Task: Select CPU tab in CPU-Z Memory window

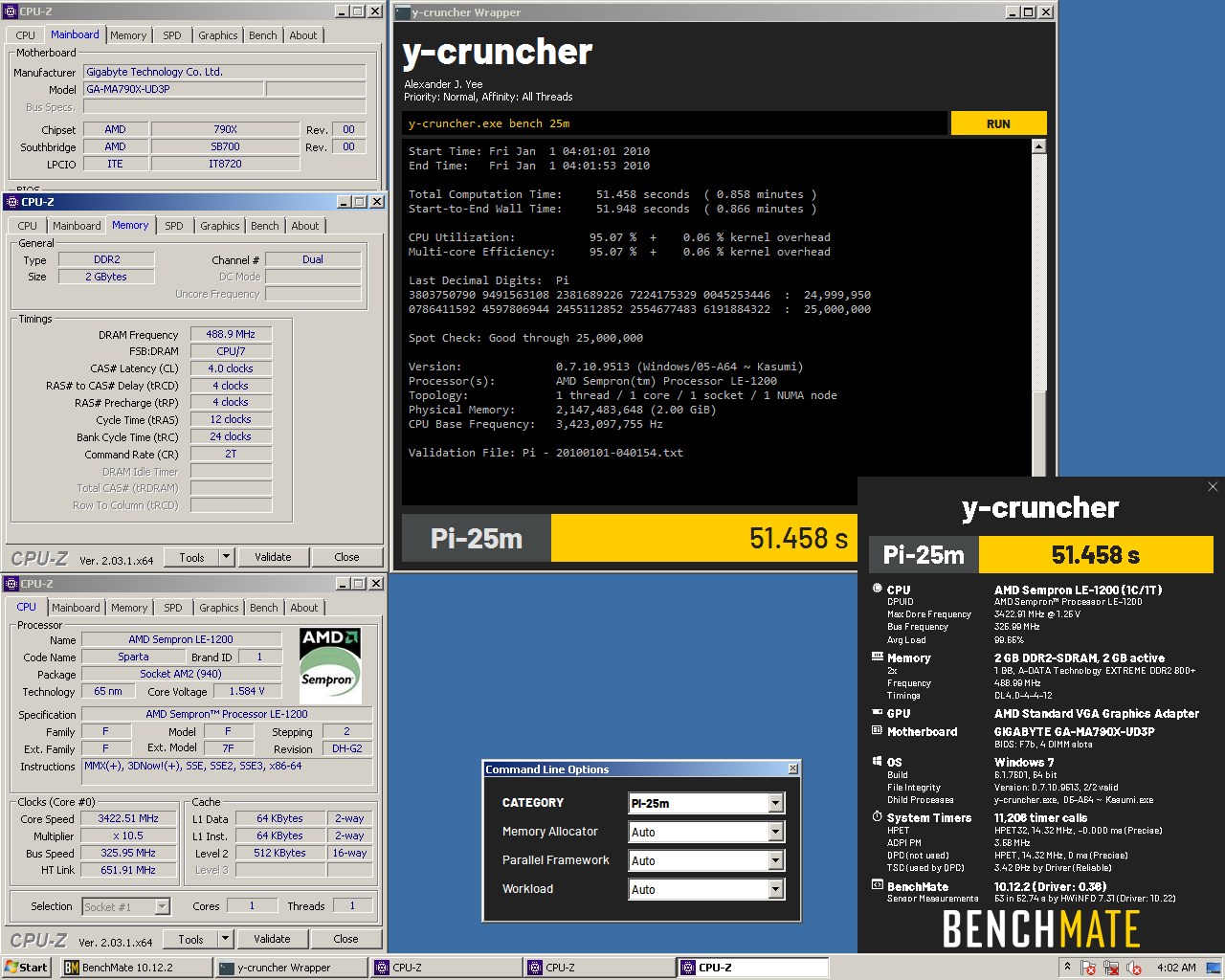Action: coord(28,226)
